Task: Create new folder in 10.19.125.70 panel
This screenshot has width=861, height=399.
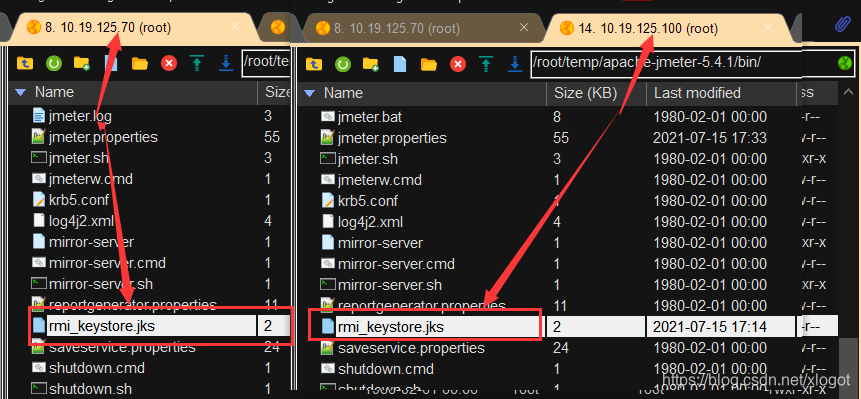Action: [82, 63]
